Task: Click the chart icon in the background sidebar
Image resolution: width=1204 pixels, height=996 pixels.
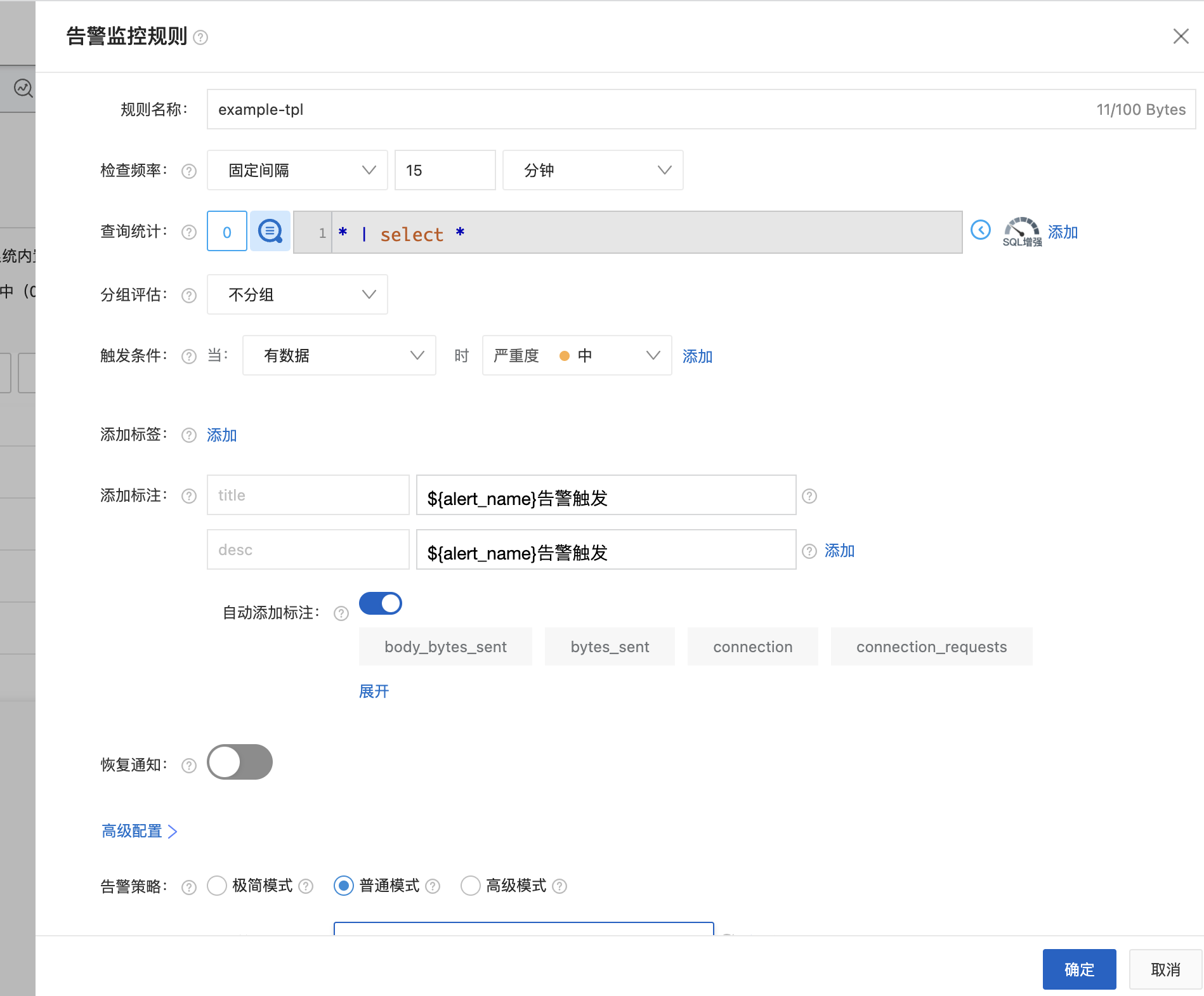Action: tap(23, 88)
